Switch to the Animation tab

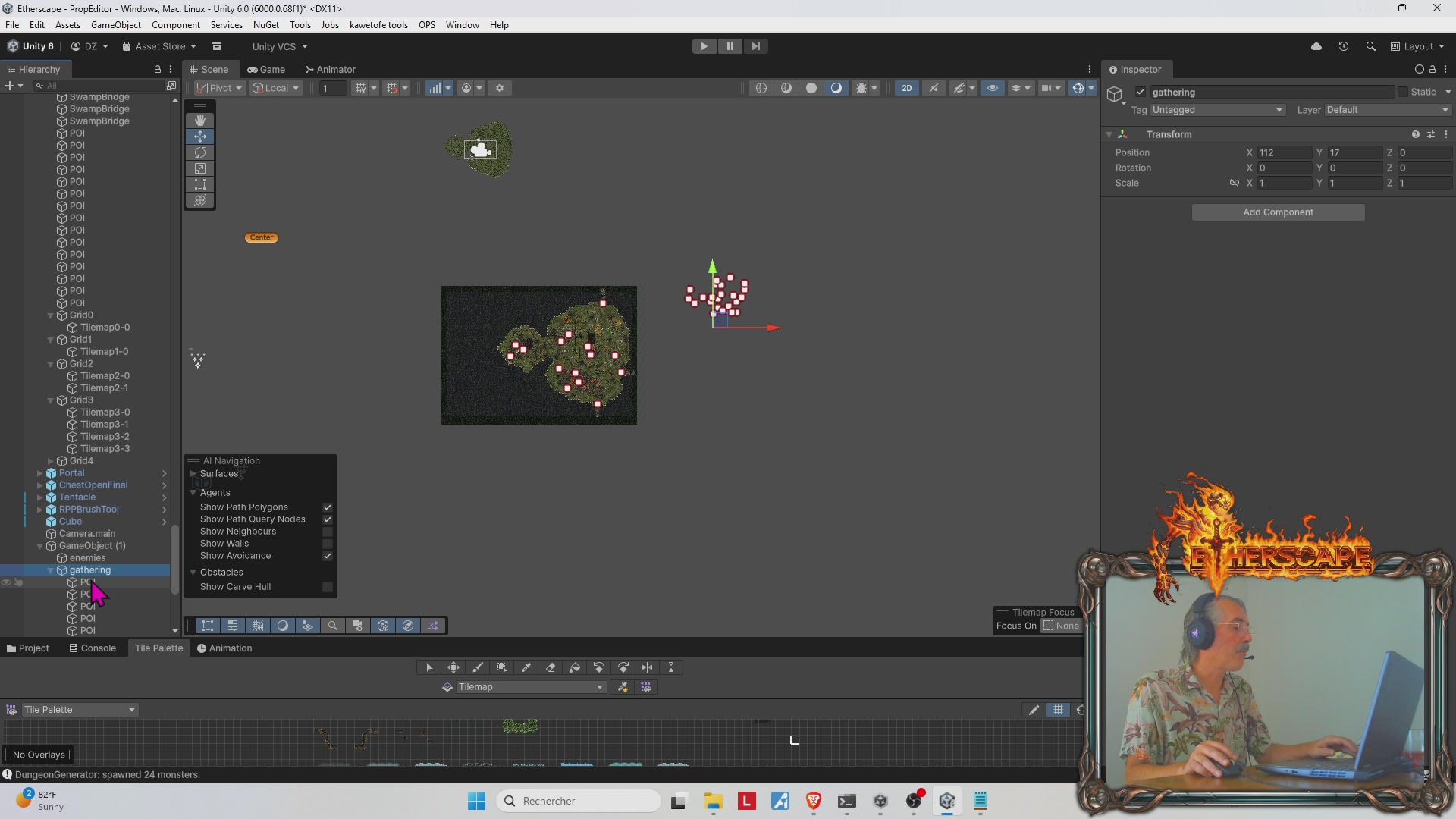point(224,648)
